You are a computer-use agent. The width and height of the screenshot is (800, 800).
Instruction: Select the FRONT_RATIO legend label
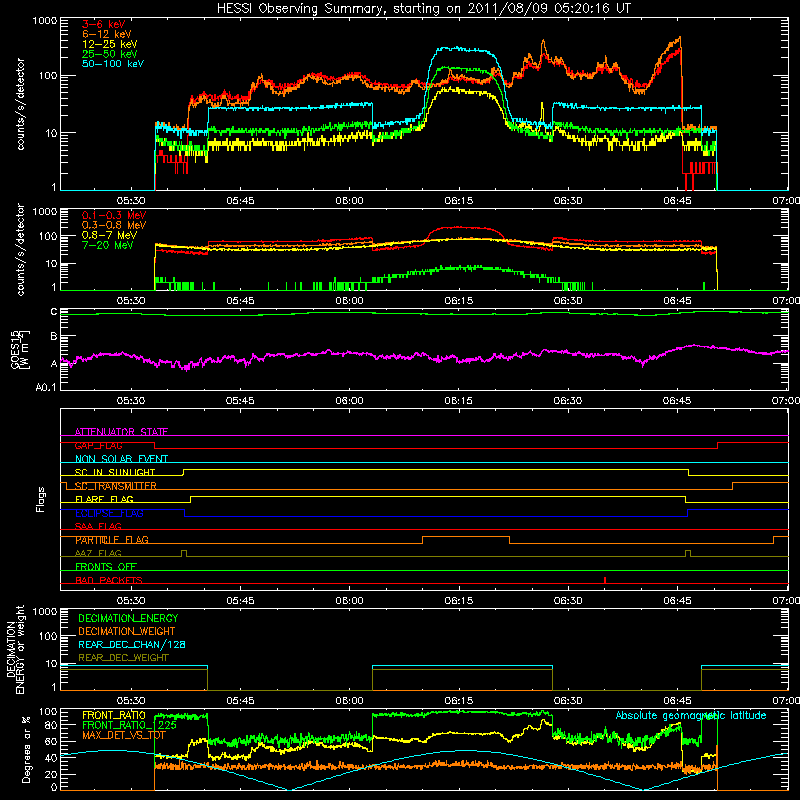coord(114,715)
